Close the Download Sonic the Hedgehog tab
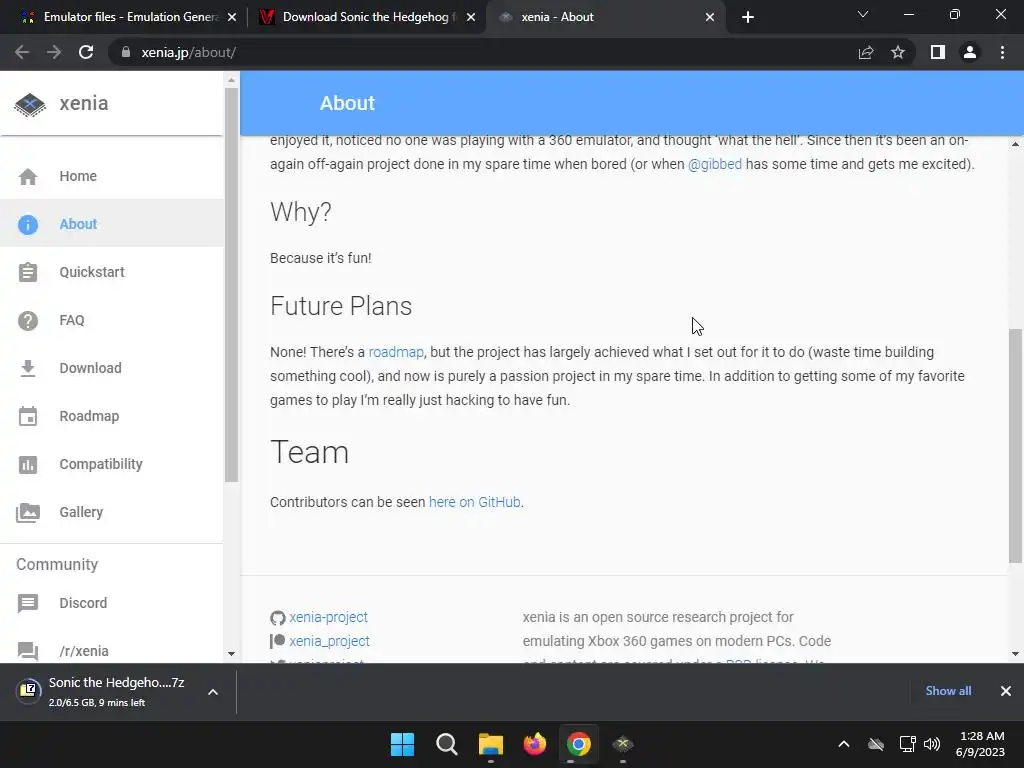The height and width of the screenshot is (768, 1024). tap(471, 17)
